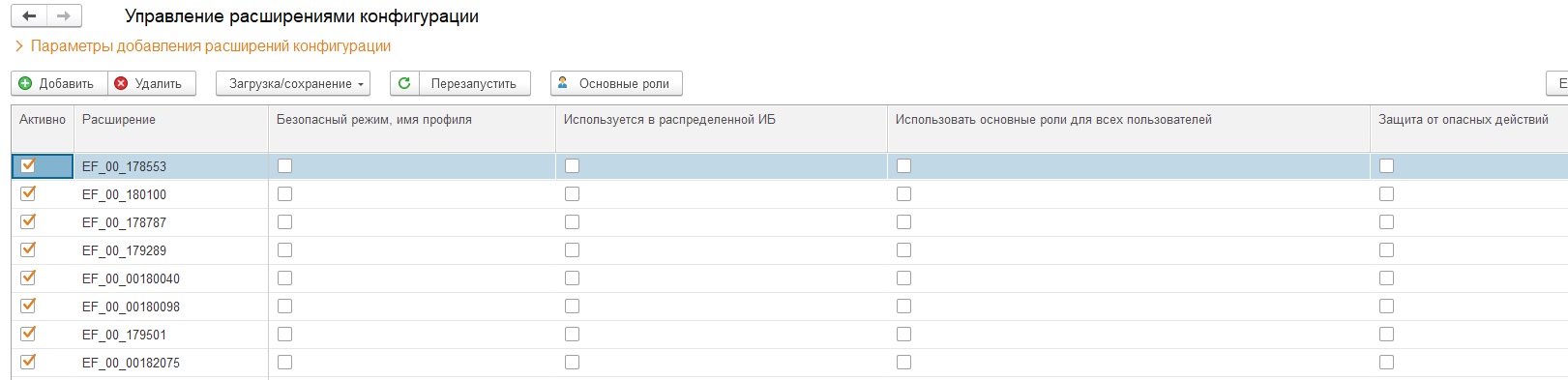The height and width of the screenshot is (380, 1568).
Task: Check distributed IB box for EF_00_179289
Action: click(572, 249)
